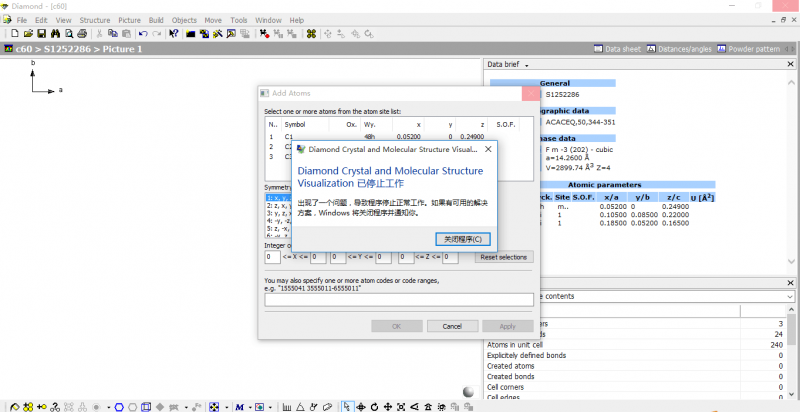Open the Structure menu
This screenshot has width=800, height=412.
point(94,20)
